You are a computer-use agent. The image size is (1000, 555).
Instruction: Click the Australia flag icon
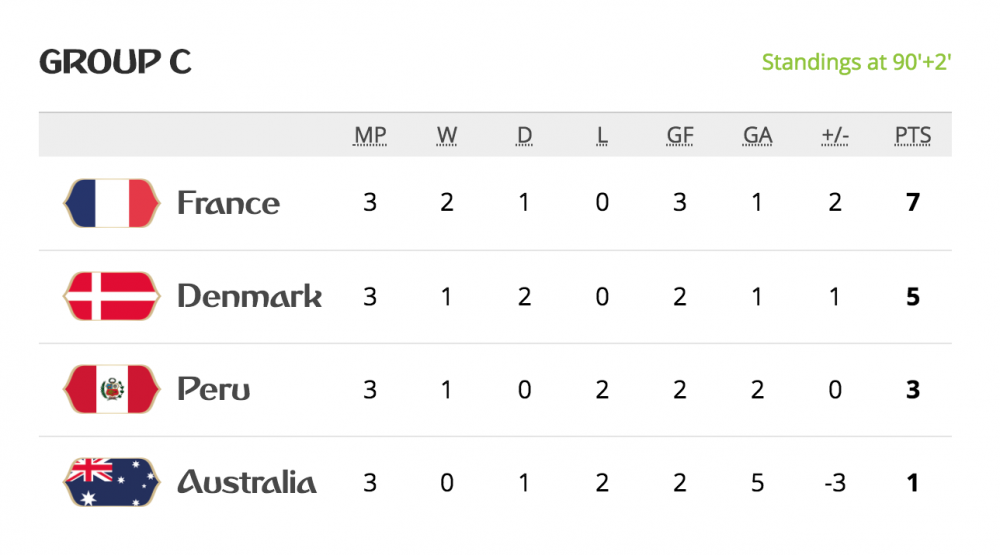tap(111, 482)
